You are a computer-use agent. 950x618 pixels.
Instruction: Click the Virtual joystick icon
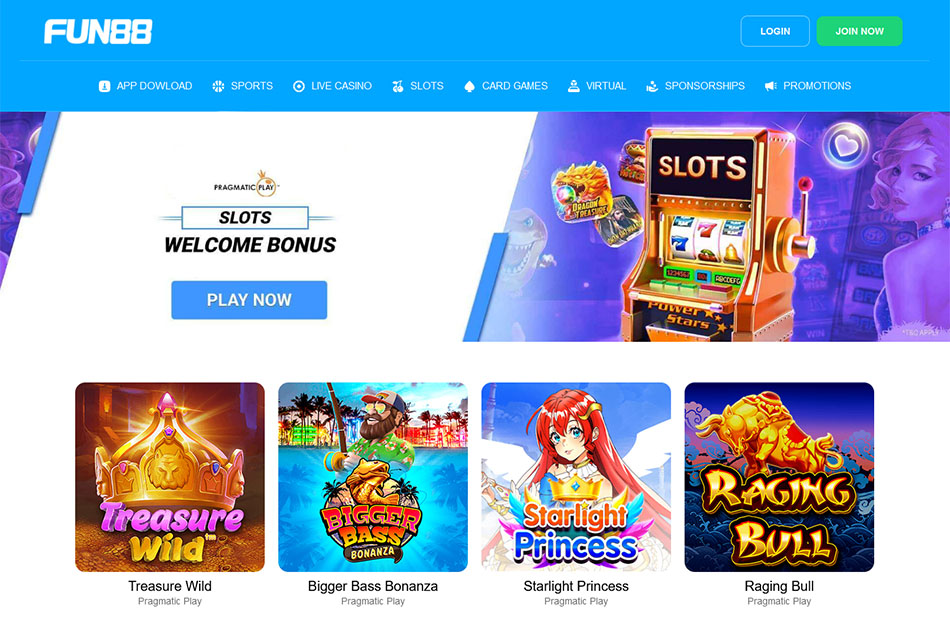coord(573,86)
